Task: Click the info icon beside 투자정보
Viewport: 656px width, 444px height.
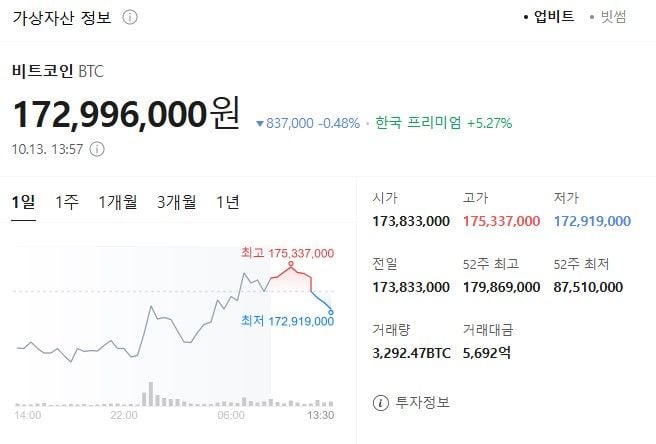Action: pyautogui.click(x=380, y=403)
